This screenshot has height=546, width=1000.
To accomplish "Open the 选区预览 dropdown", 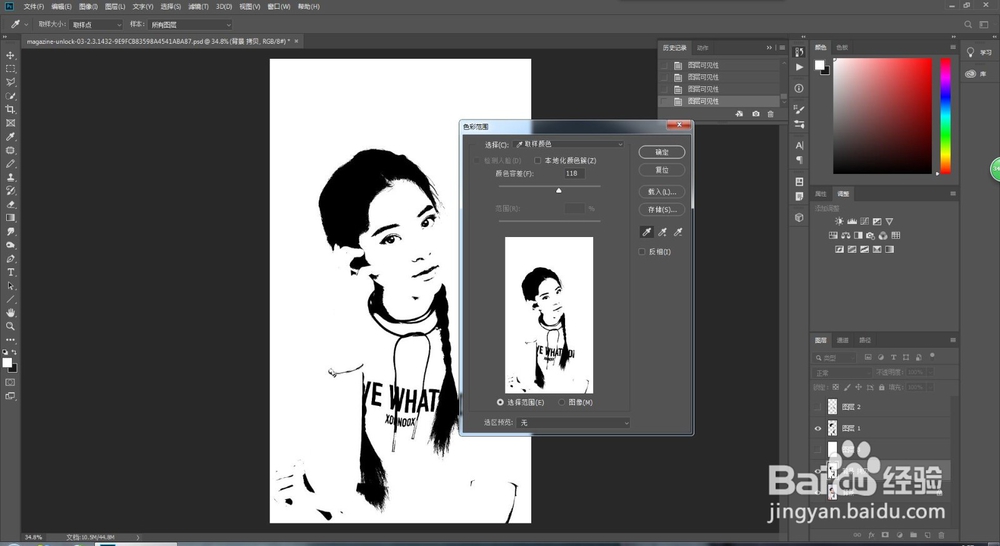I will [573, 423].
